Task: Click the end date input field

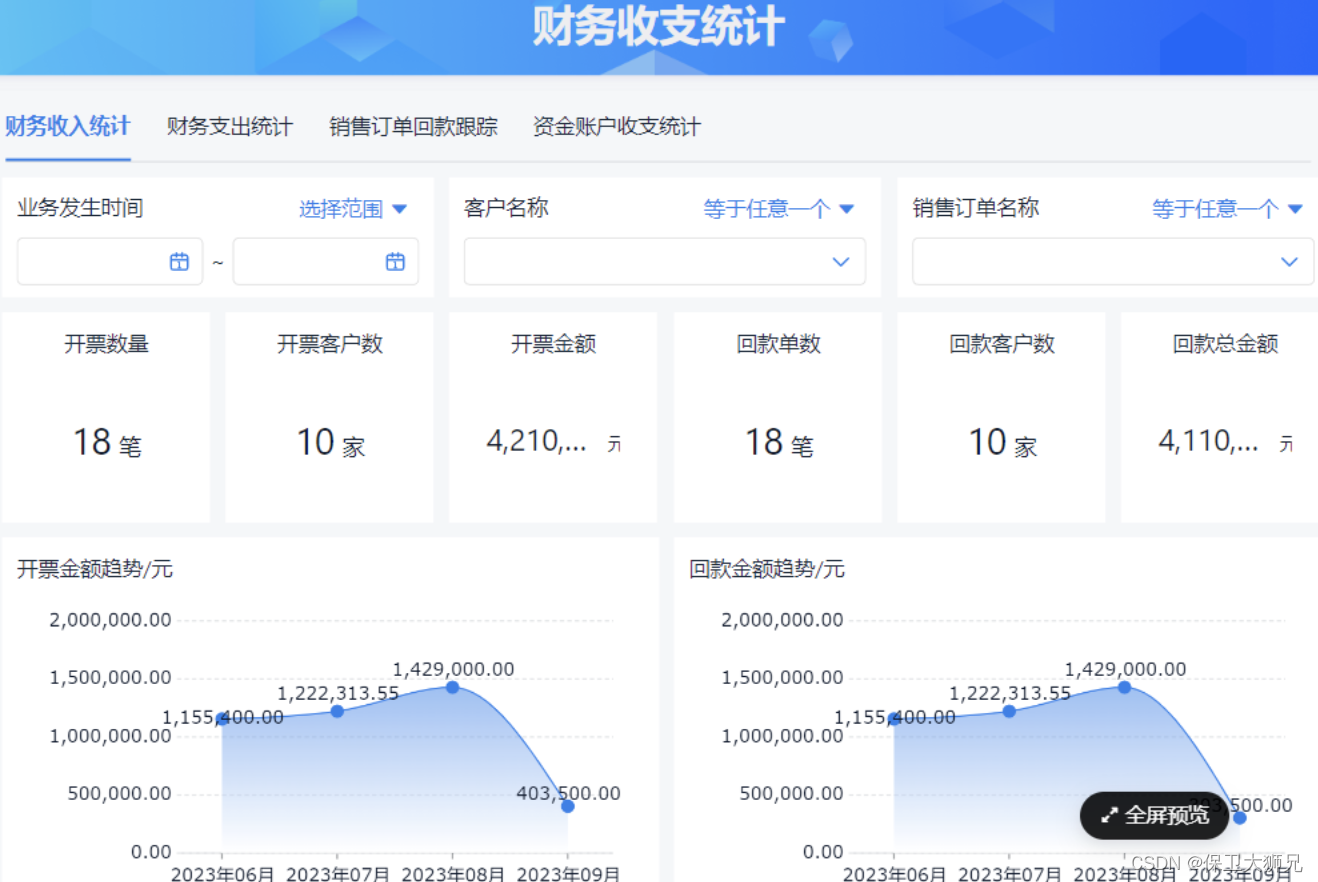Action: click(x=326, y=262)
